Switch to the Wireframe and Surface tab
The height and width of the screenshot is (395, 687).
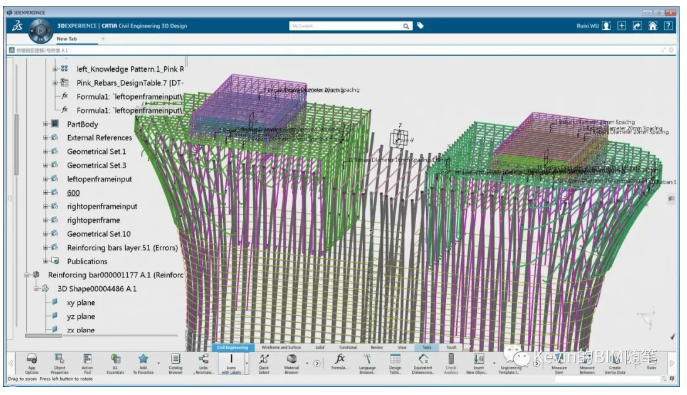point(281,347)
